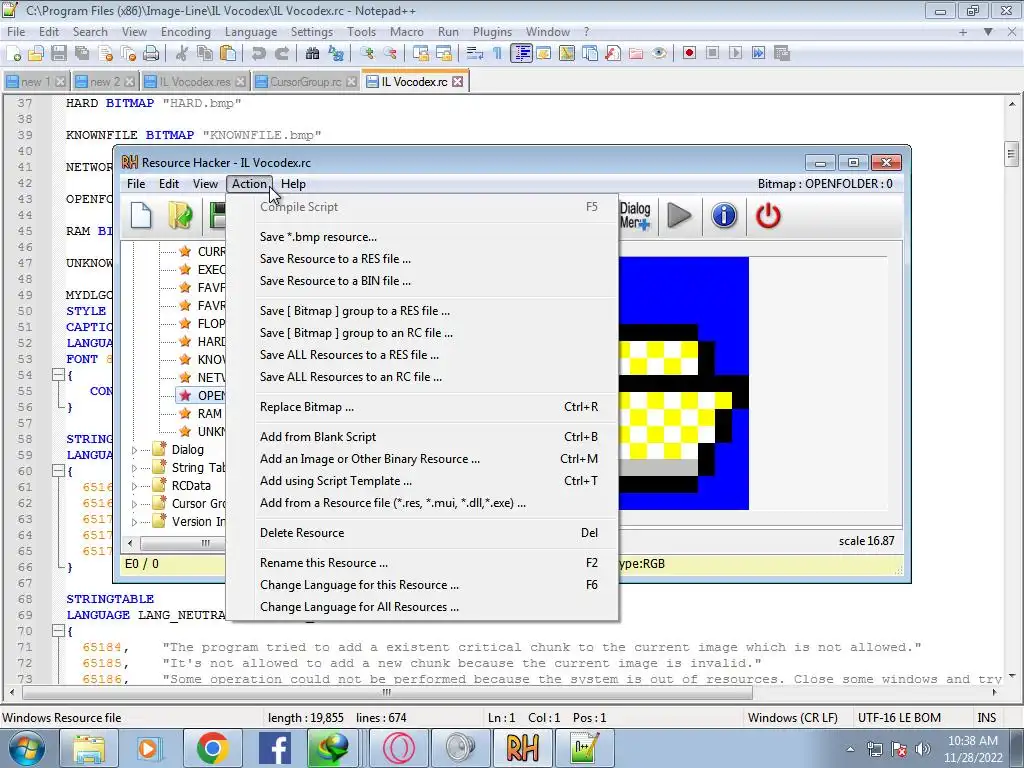Choose Save *.bmp resource menu entry
Image resolution: width=1024 pixels, height=768 pixels.
(423, 237)
